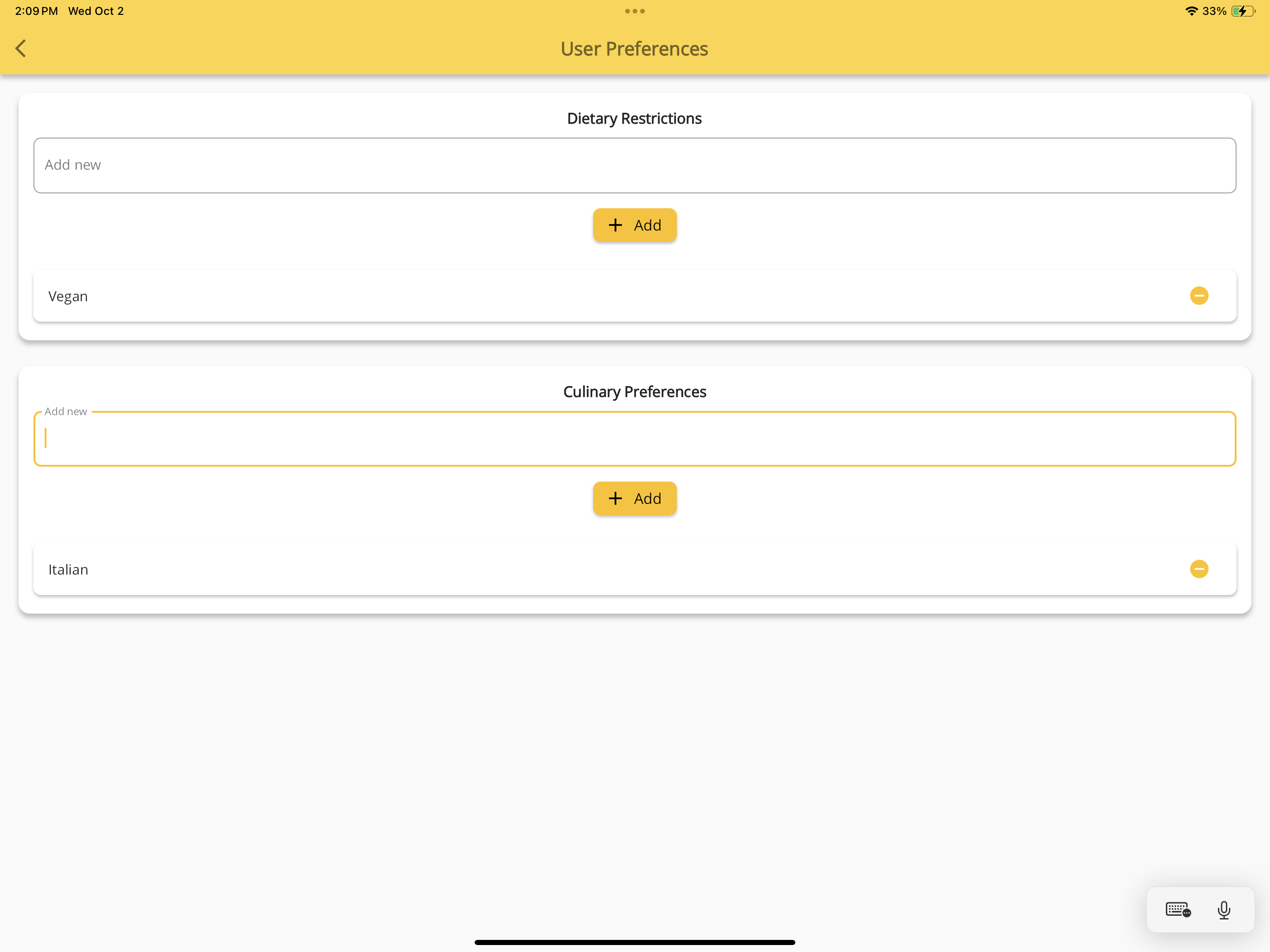The width and height of the screenshot is (1270, 952).
Task: Go back using the header arrow
Action: point(20,48)
